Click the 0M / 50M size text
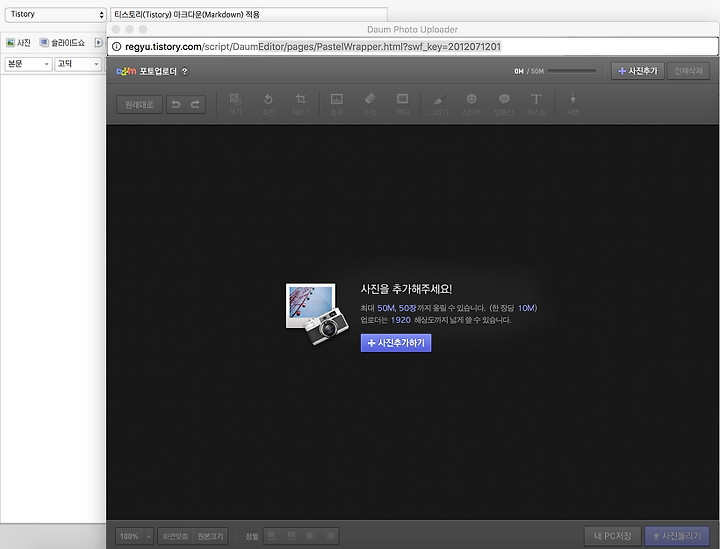This screenshot has width=720, height=549. coord(529,71)
